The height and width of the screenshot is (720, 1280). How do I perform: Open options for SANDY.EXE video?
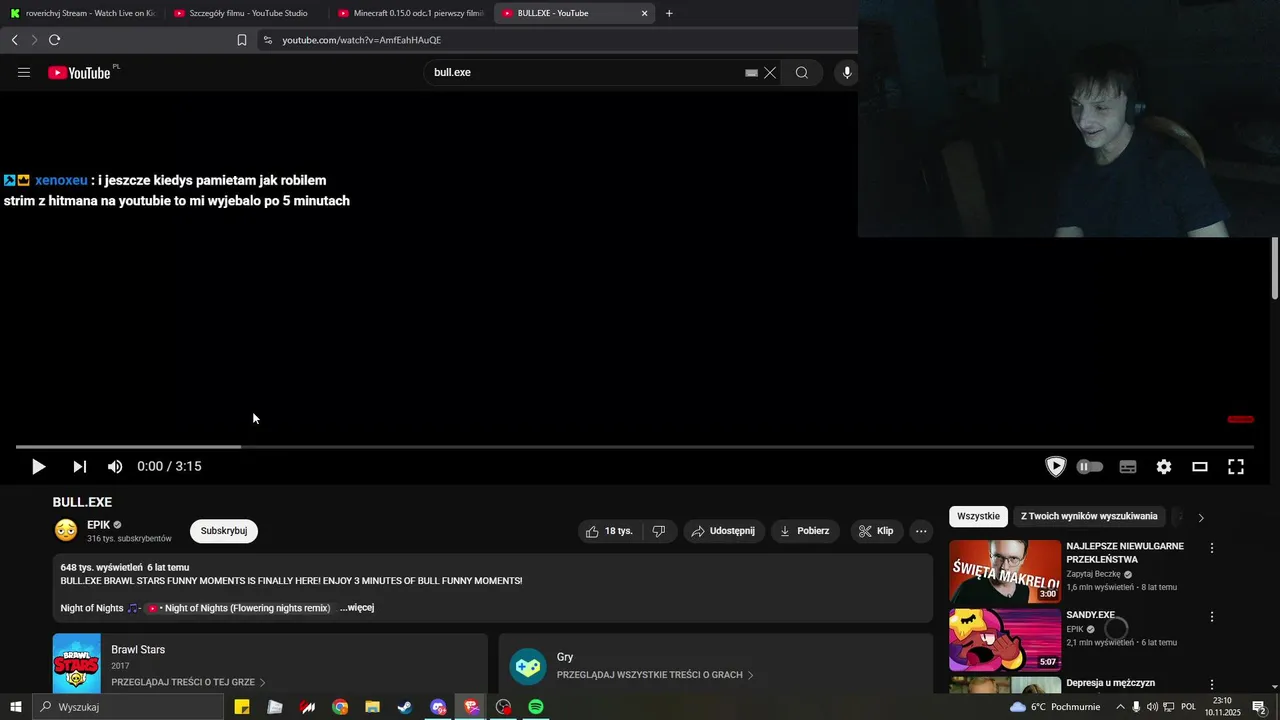coord(1212,617)
